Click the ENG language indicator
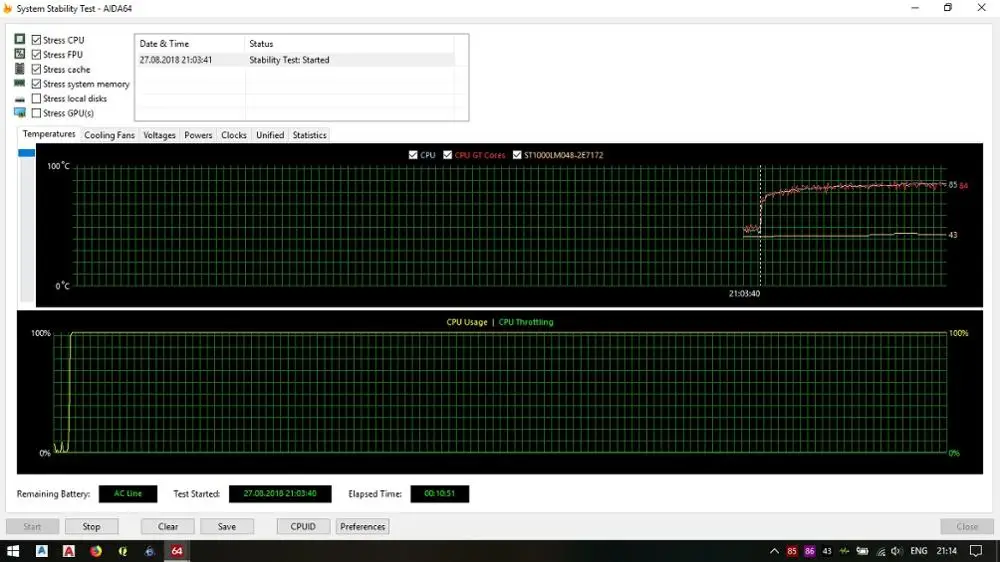The width and height of the screenshot is (1000, 562). point(918,551)
